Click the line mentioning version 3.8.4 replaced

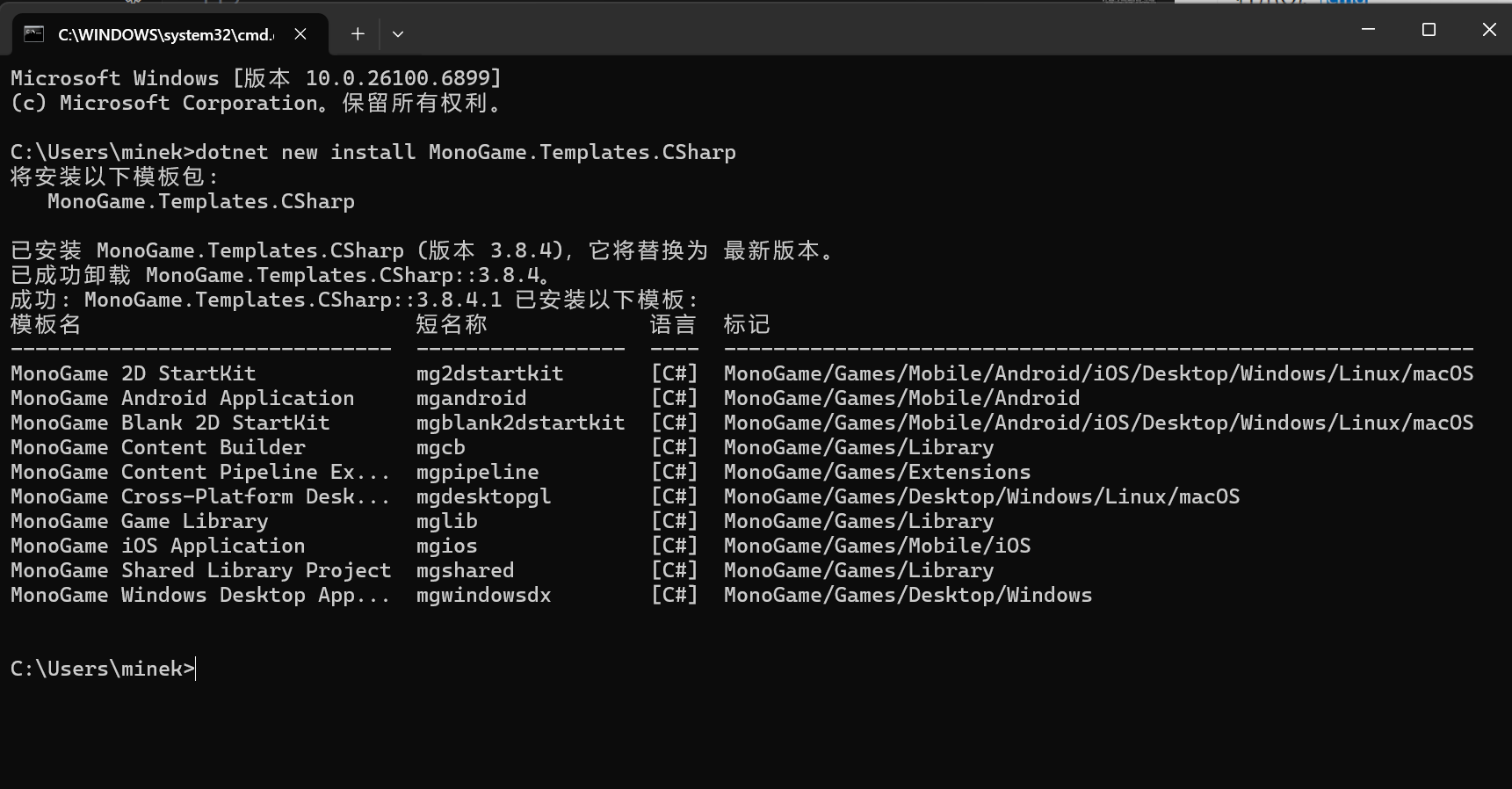click(x=422, y=250)
